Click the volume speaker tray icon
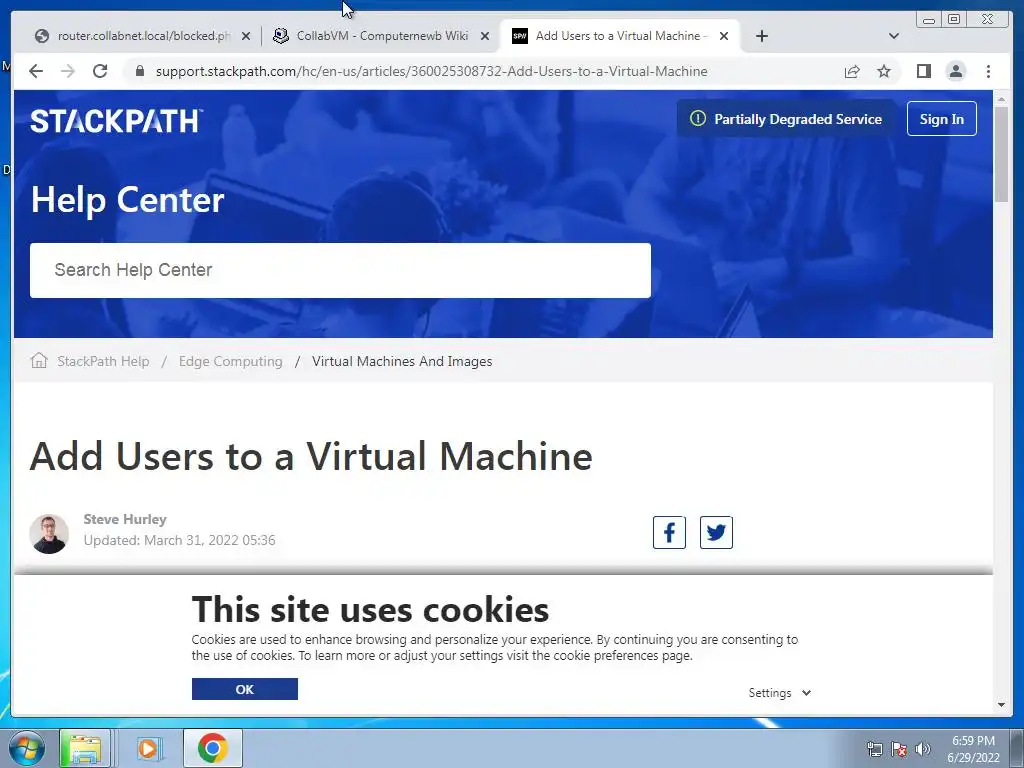This screenshot has height=768, width=1024. [922, 749]
